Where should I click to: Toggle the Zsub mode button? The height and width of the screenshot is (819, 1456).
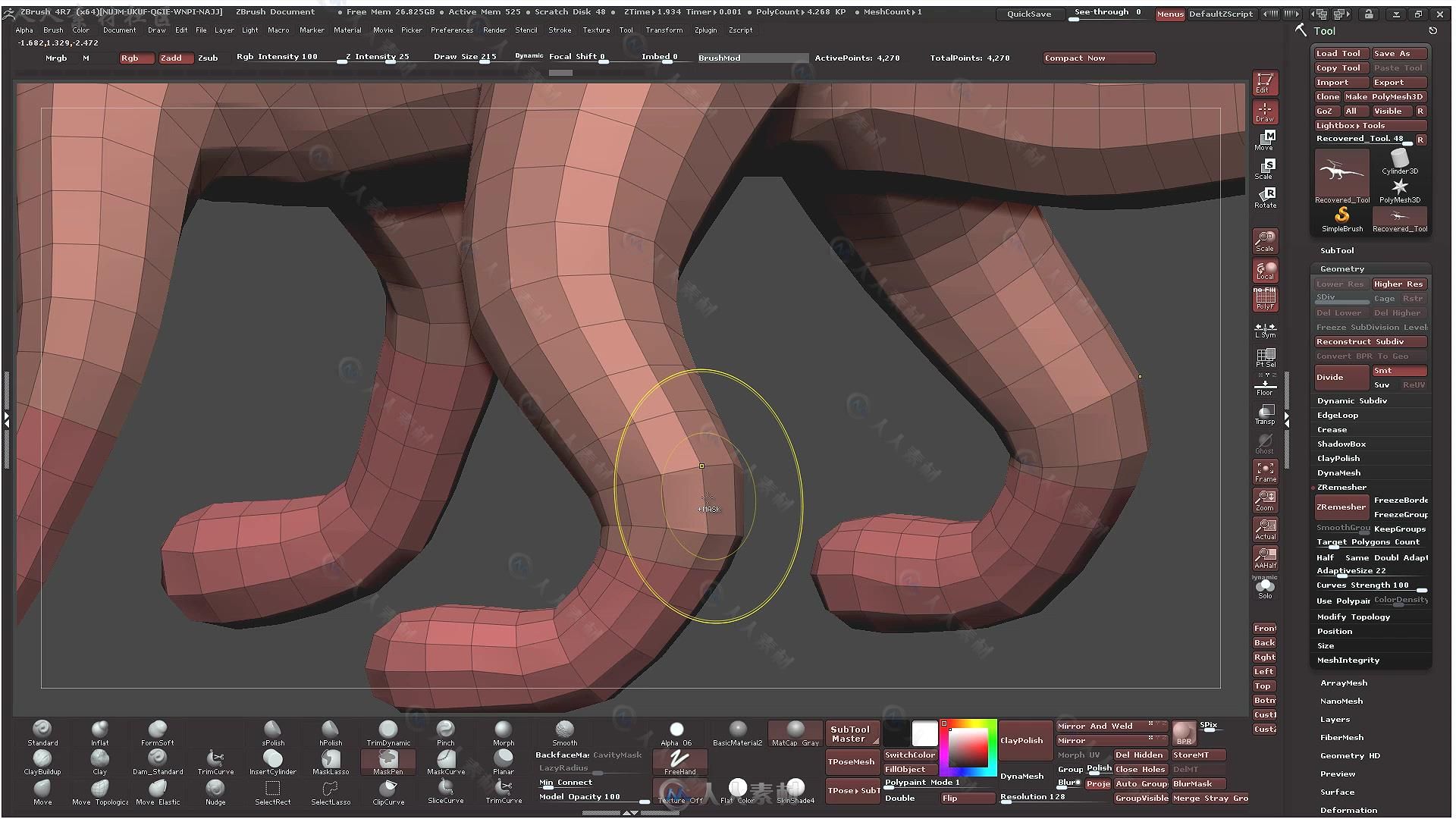click(x=208, y=58)
